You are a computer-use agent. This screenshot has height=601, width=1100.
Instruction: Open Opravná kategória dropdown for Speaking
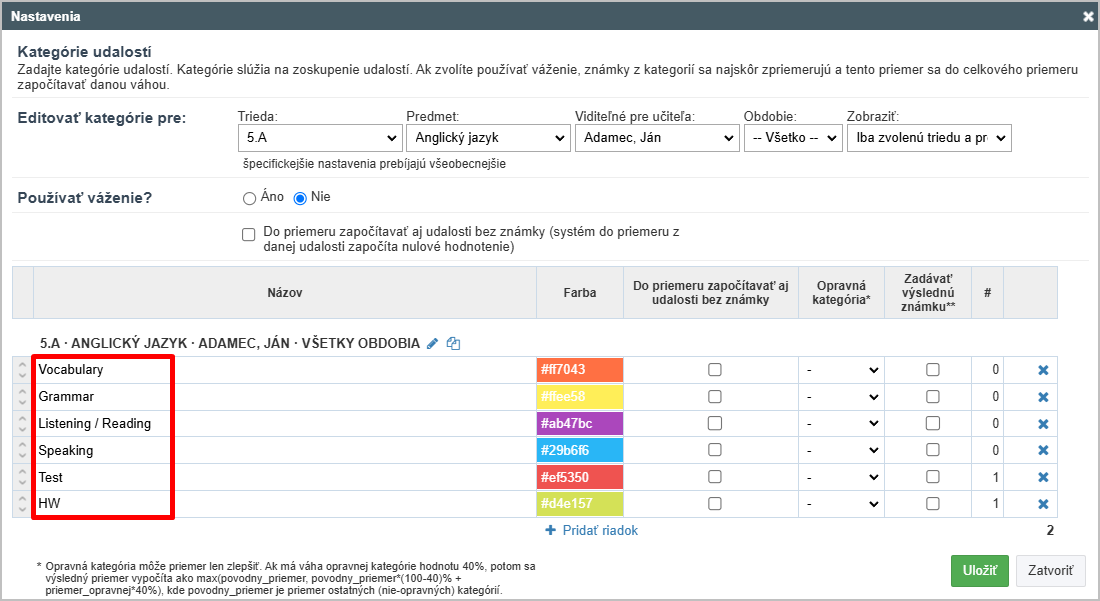coord(842,450)
